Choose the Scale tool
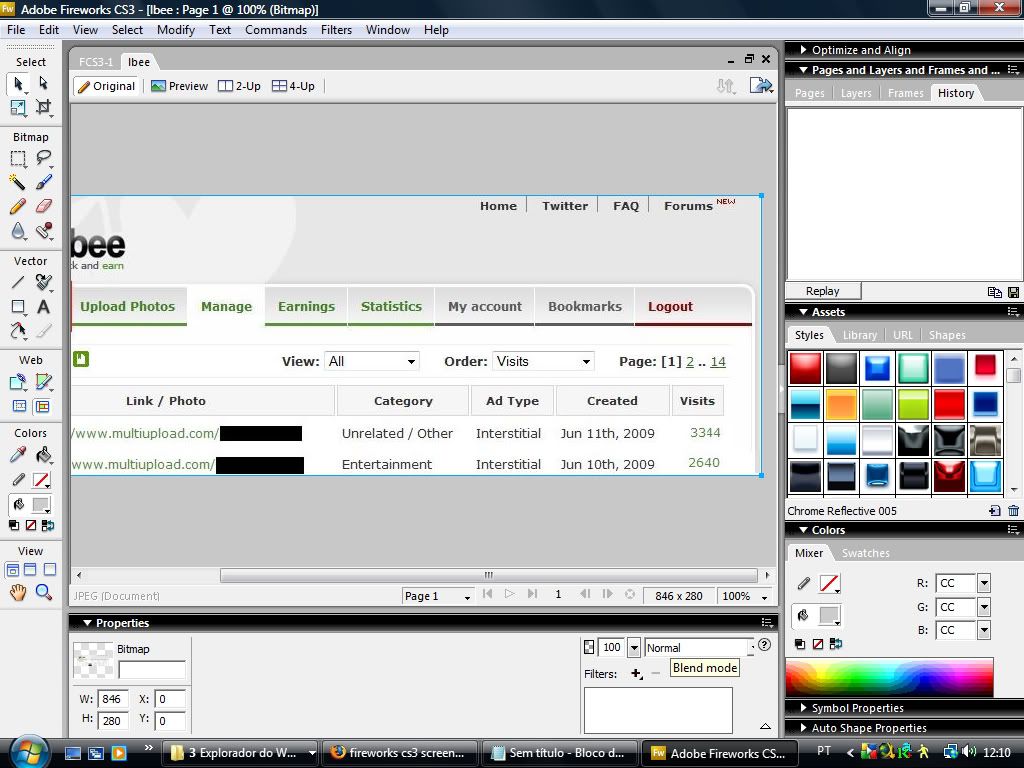The width and height of the screenshot is (1024, 768). [18, 108]
